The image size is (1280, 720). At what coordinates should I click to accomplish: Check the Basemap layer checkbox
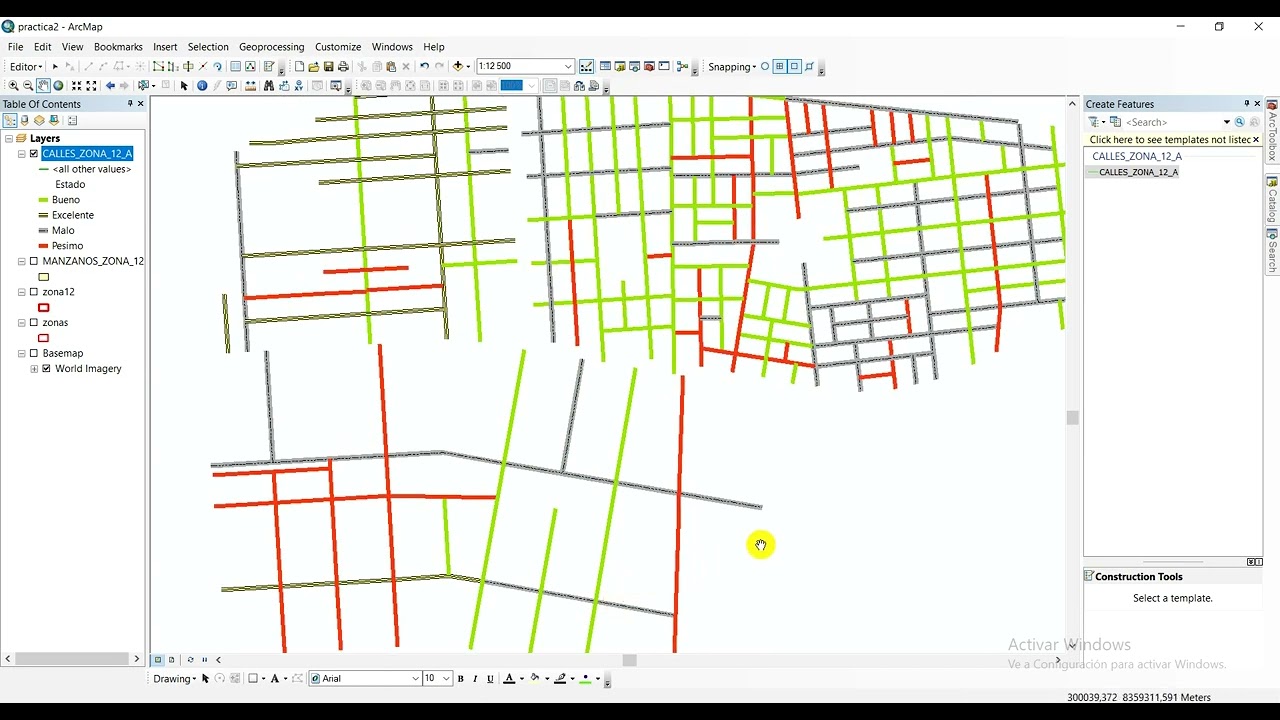click(34, 354)
